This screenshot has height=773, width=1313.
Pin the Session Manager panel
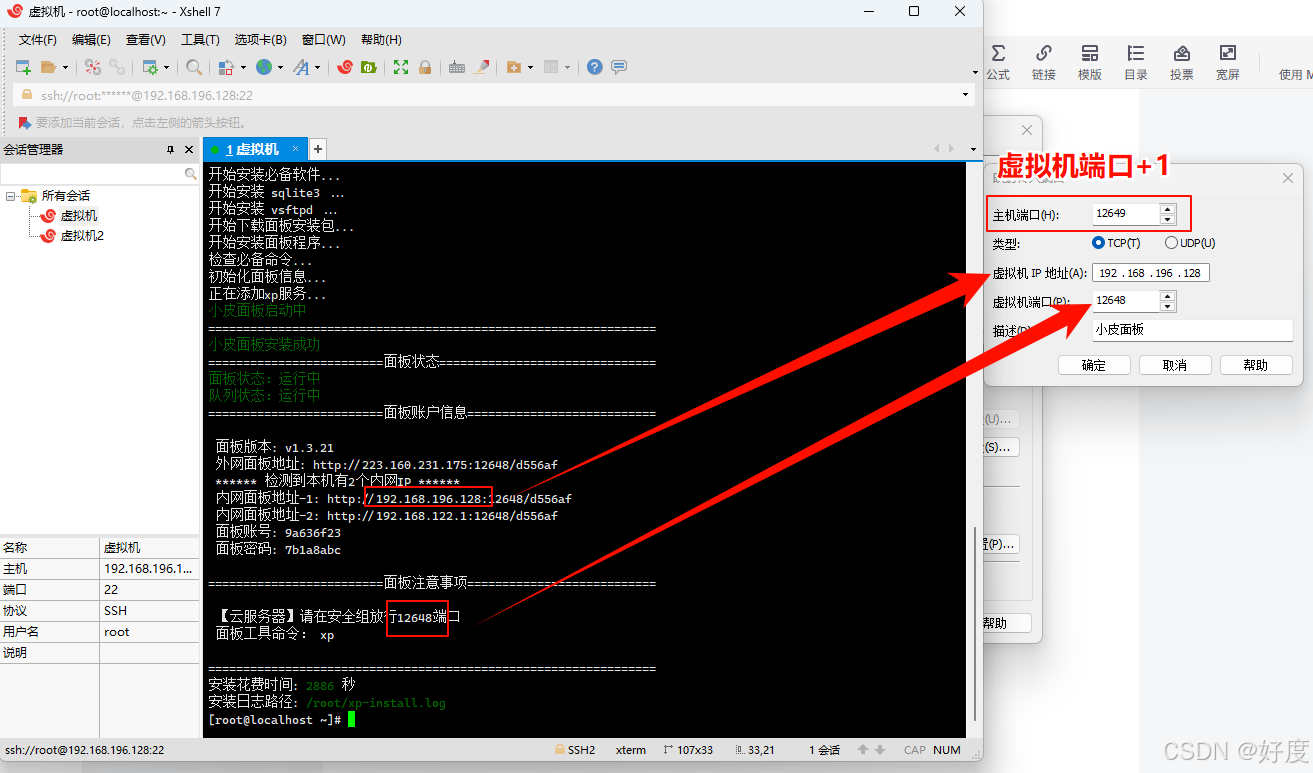170,149
